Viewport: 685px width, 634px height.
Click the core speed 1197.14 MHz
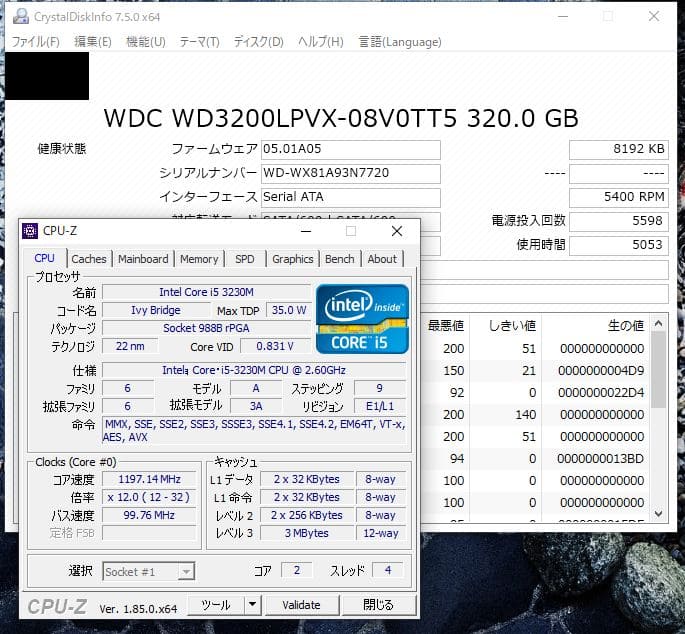click(x=149, y=479)
